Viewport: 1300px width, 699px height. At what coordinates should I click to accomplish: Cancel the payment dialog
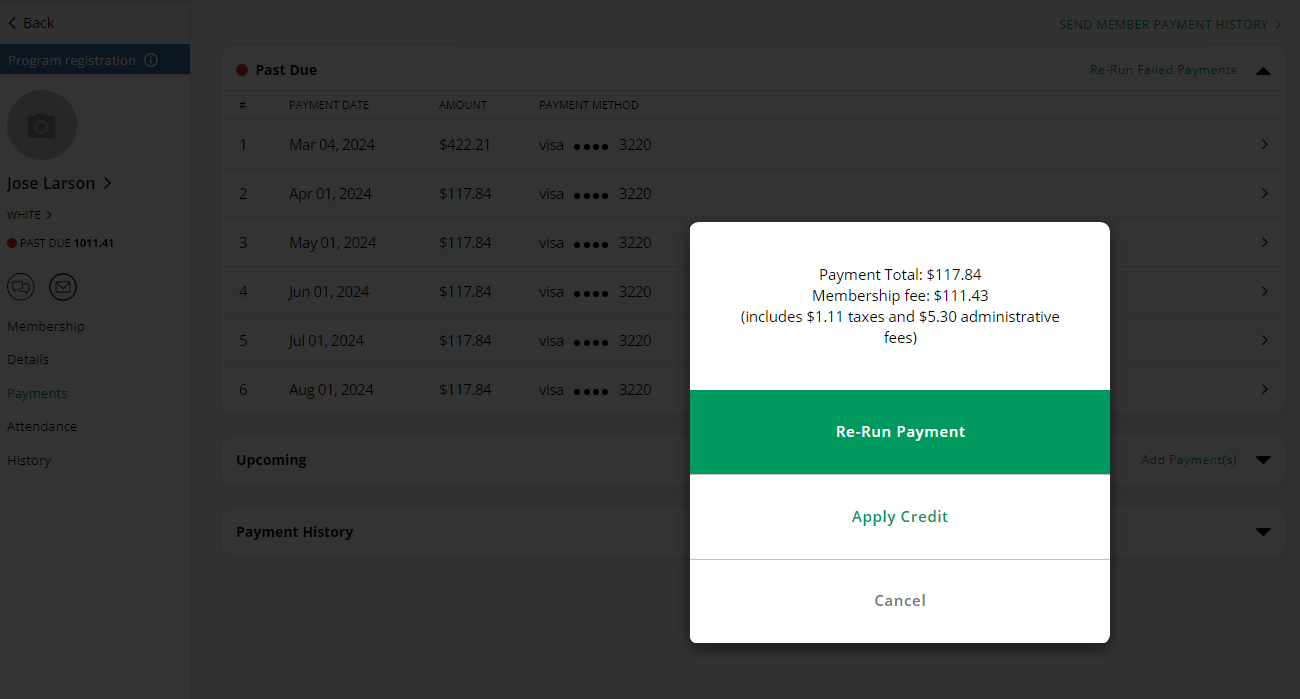(x=899, y=601)
